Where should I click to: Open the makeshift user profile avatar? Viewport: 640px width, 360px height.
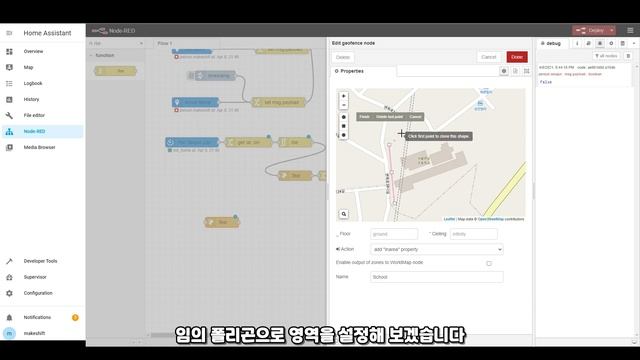9,333
